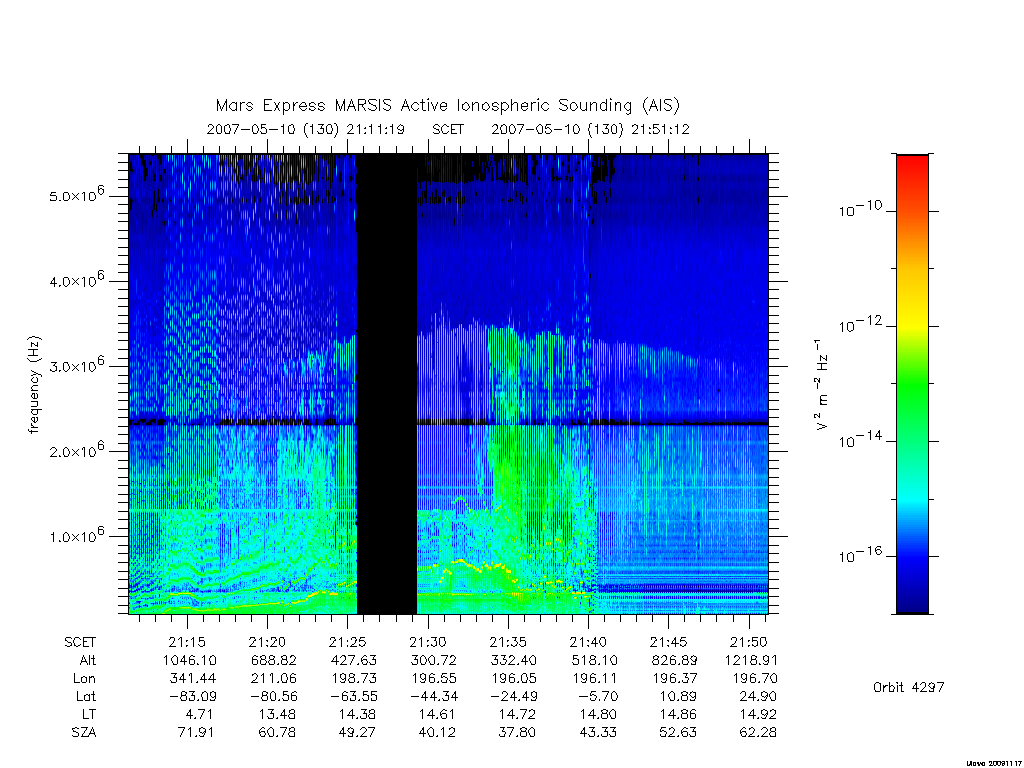Click the red top of the color bar
The width and height of the screenshot is (1024, 768).
tap(912, 171)
